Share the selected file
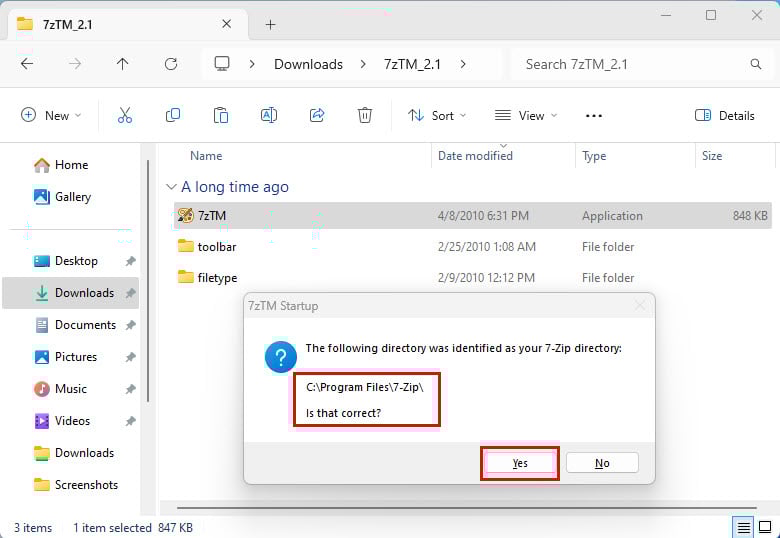The width and height of the screenshot is (780, 538). pos(317,115)
